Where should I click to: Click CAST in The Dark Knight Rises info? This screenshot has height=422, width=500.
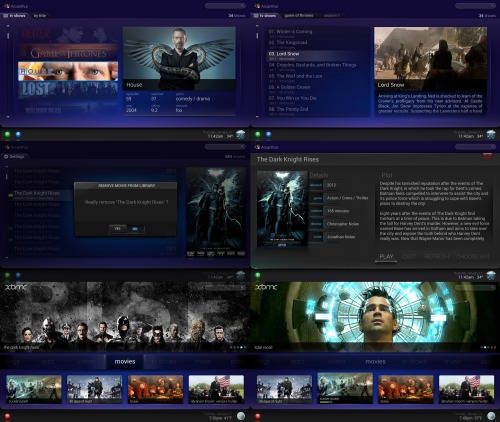409,256
